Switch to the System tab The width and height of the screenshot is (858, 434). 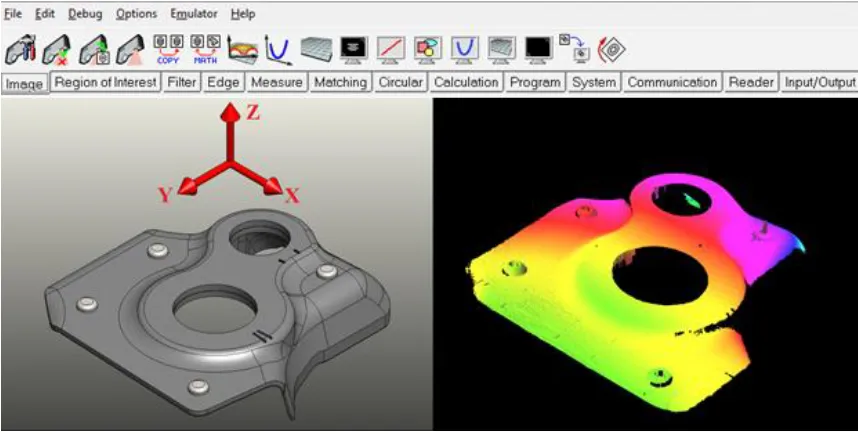tap(594, 82)
